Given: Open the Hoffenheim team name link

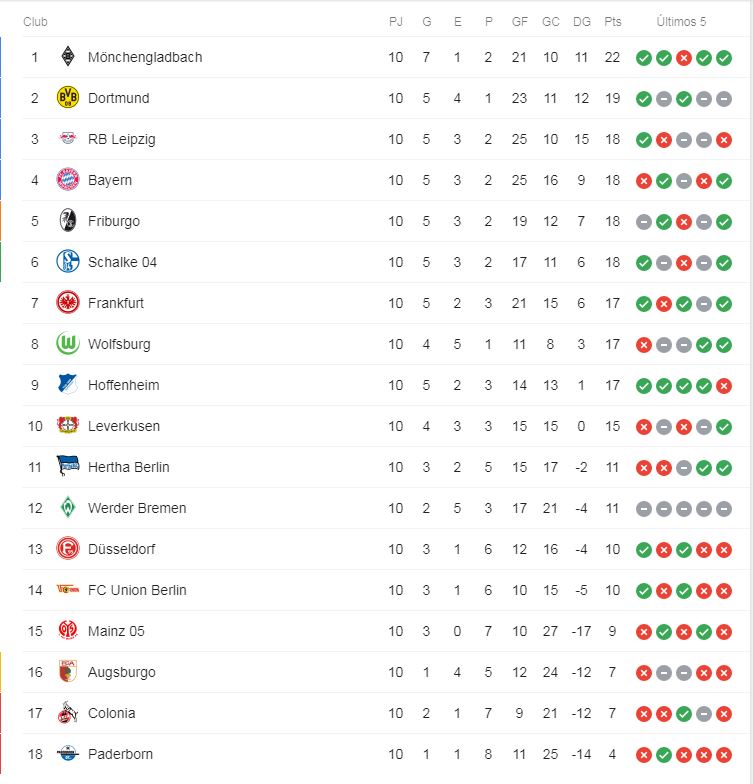Looking at the screenshot, I should [x=123, y=385].
